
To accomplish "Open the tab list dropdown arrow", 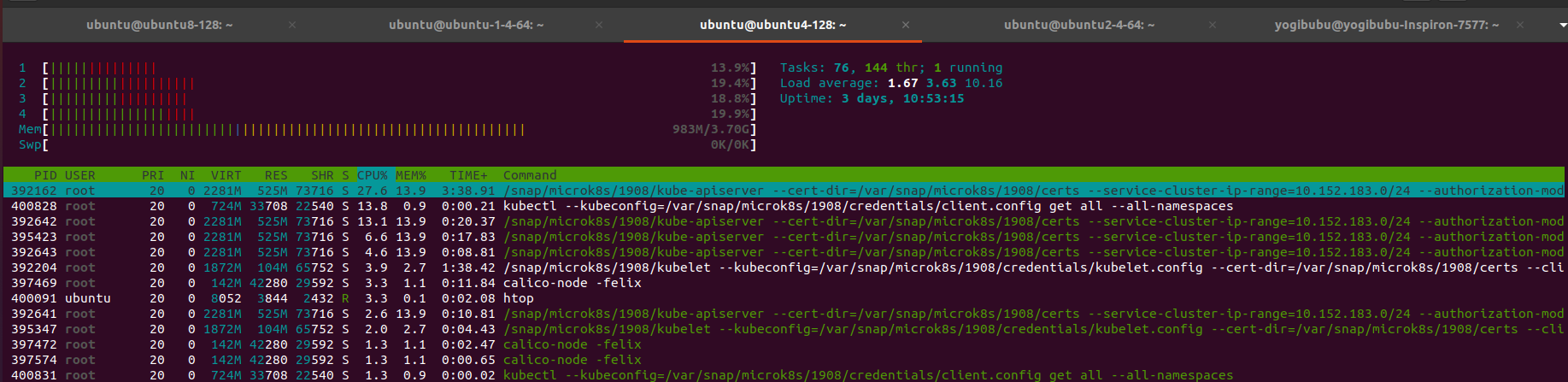I will point(1562,25).
